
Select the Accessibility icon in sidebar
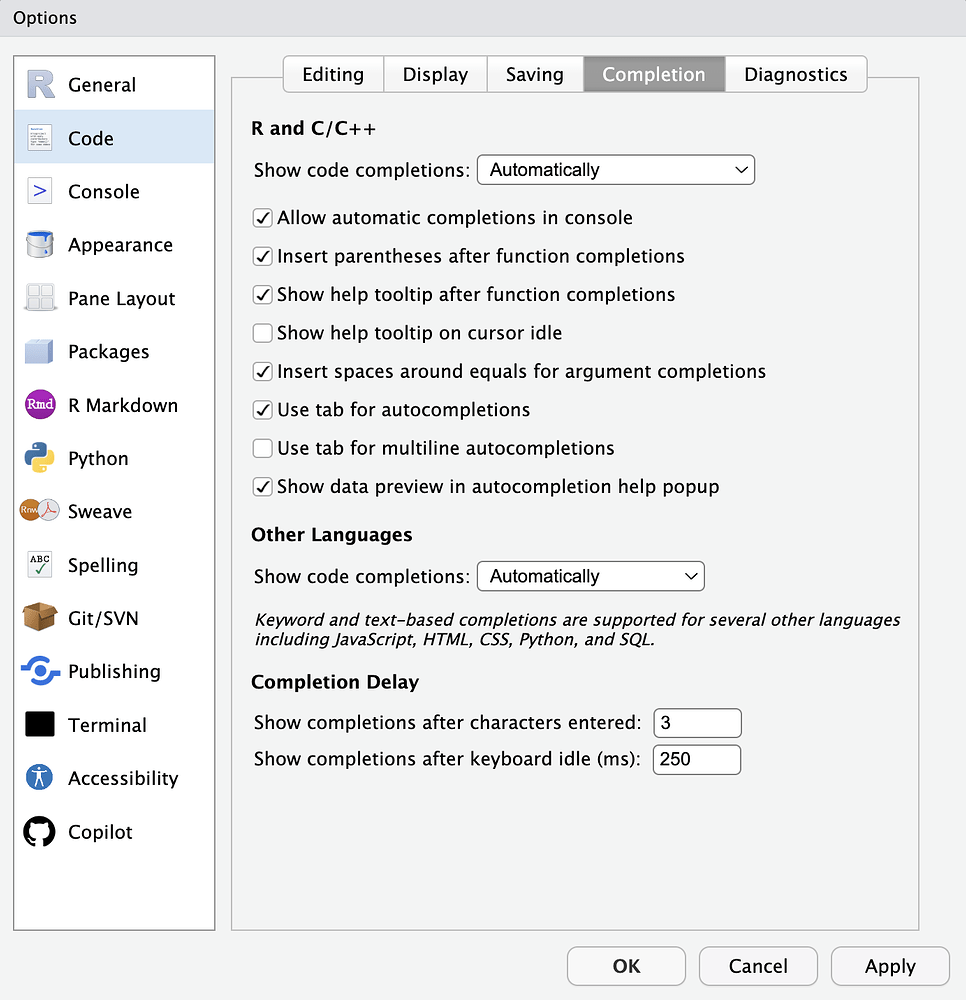tap(40, 777)
